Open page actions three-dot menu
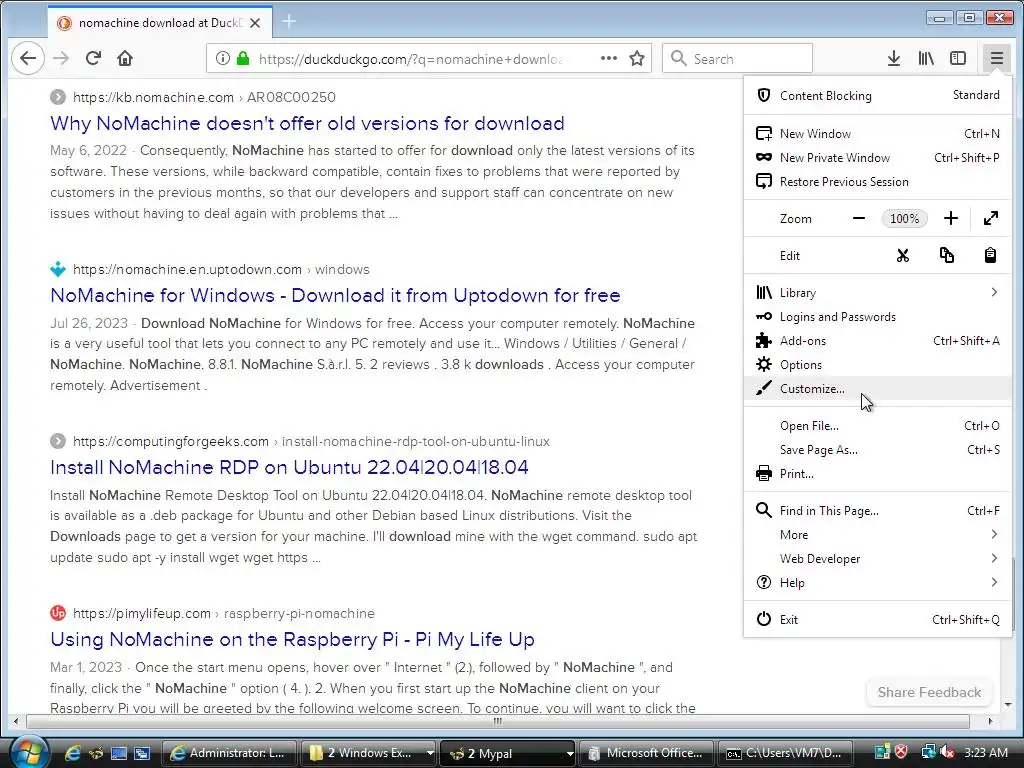Screen dimensions: 1024x768 tap(609, 59)
